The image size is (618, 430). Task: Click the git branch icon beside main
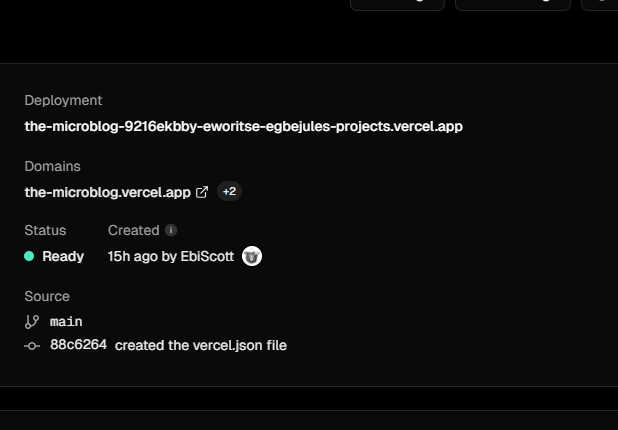32,322
